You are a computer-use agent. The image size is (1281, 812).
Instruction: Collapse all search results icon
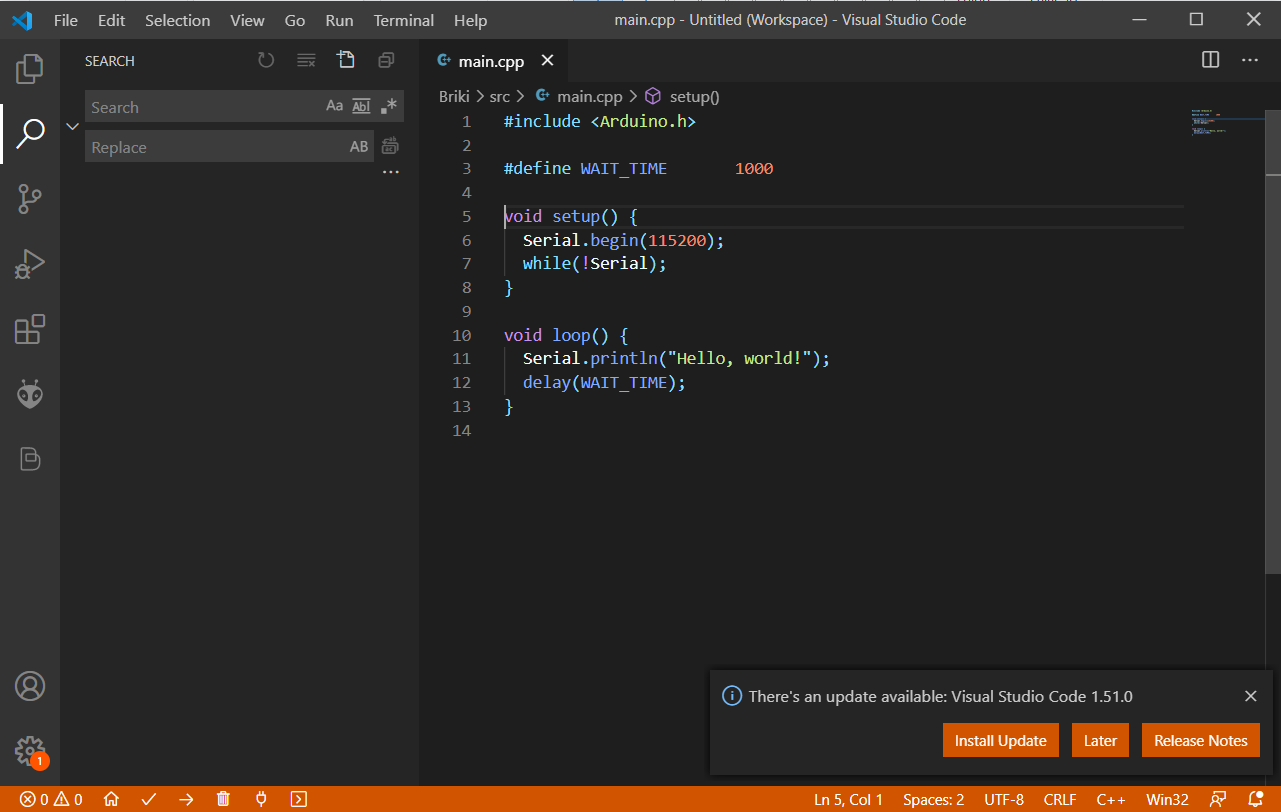point(386,61)
